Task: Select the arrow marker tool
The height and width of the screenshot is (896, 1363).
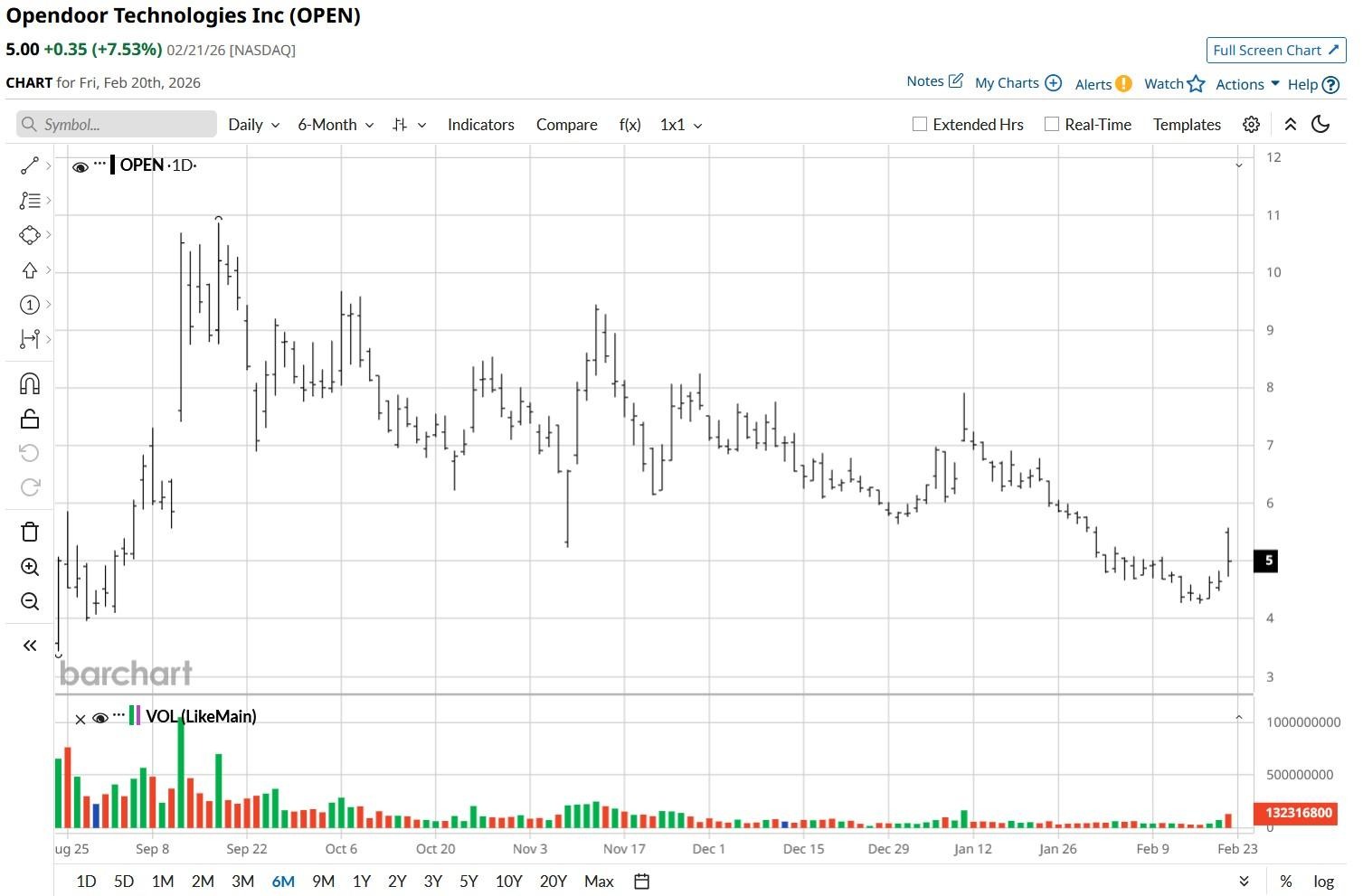Action: pos(30,270)
